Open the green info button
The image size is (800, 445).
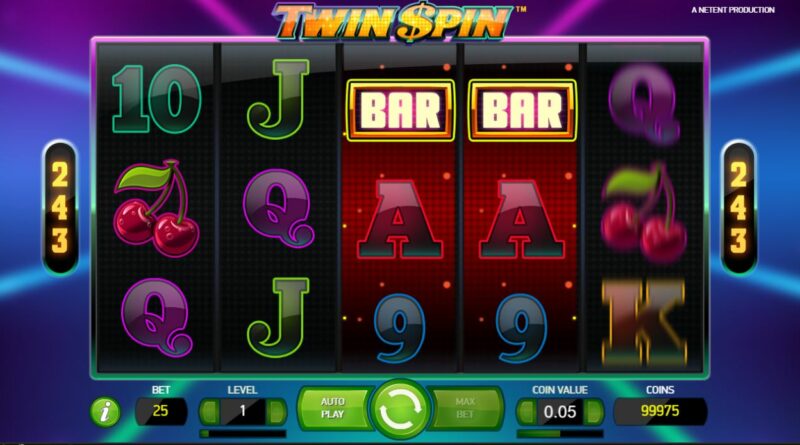pos(106,411)
